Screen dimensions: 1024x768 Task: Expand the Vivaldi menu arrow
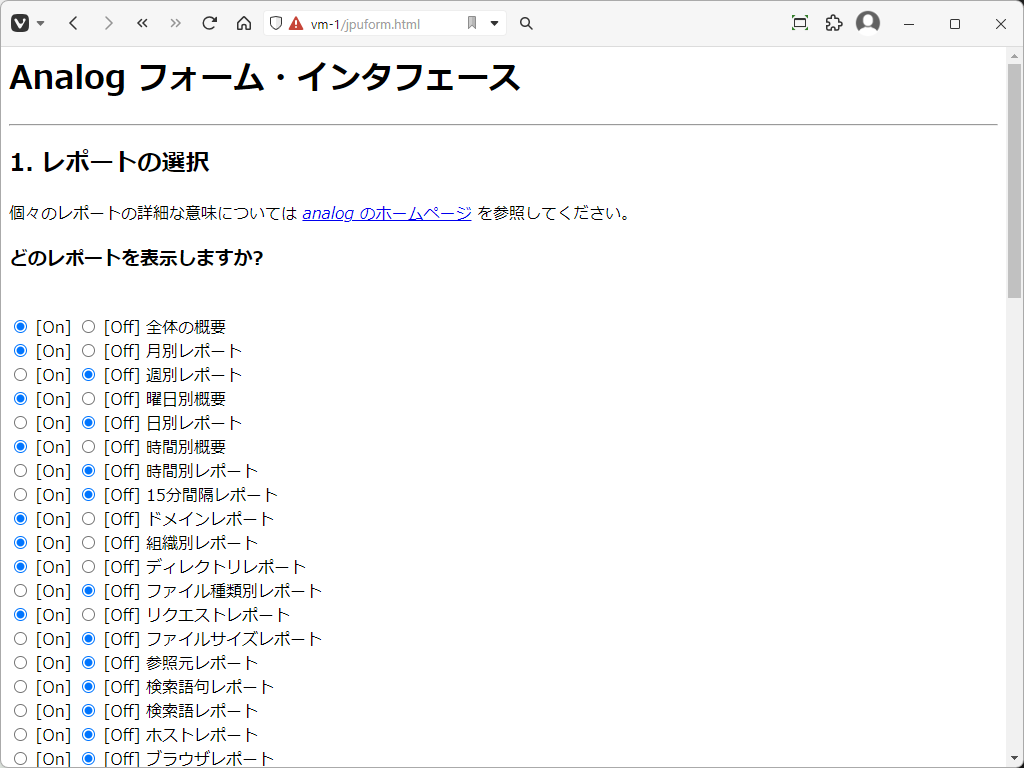point(40,24)
